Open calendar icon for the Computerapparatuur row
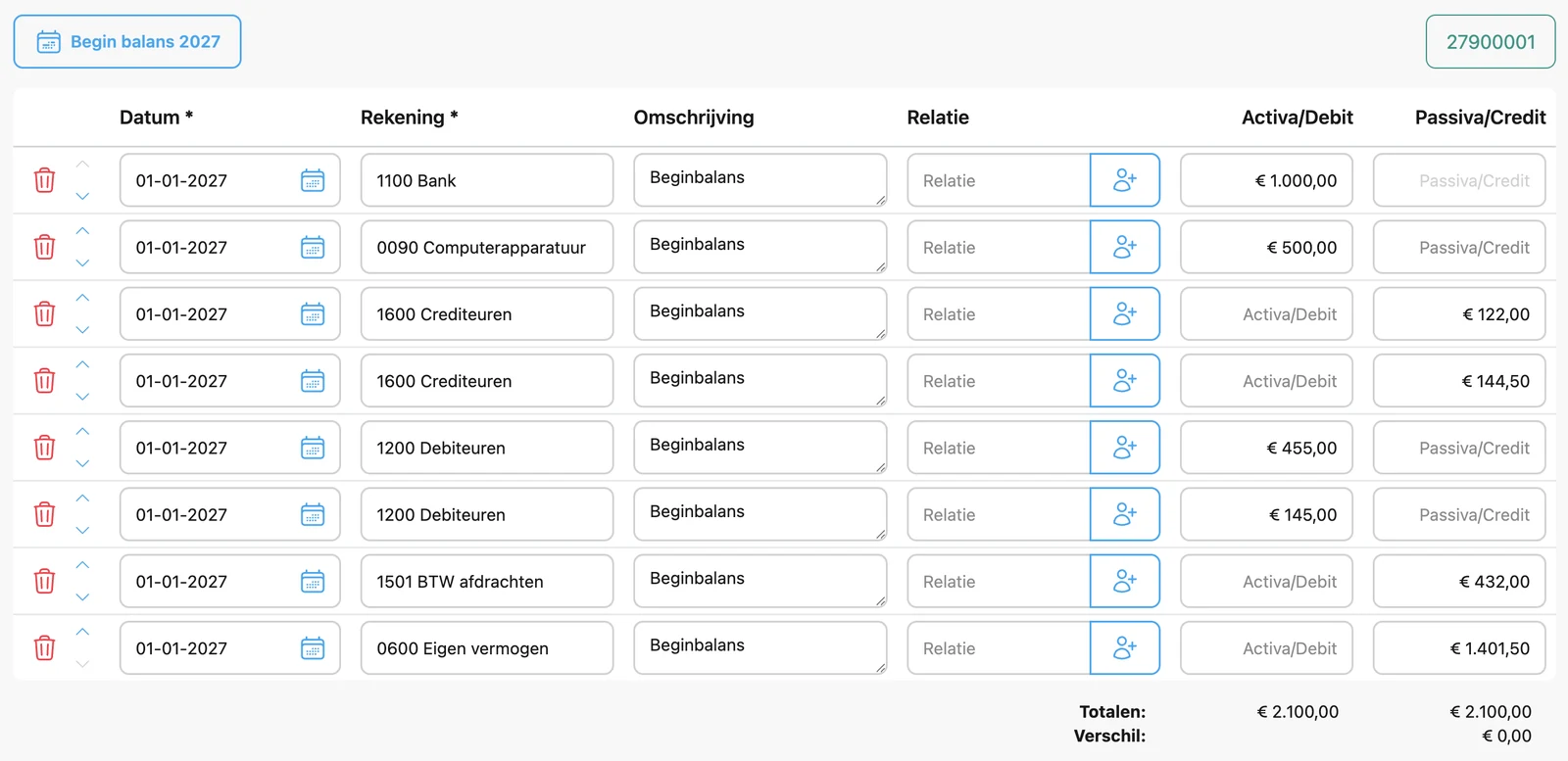The image size is (1568, 761). (x=313, y=247)
